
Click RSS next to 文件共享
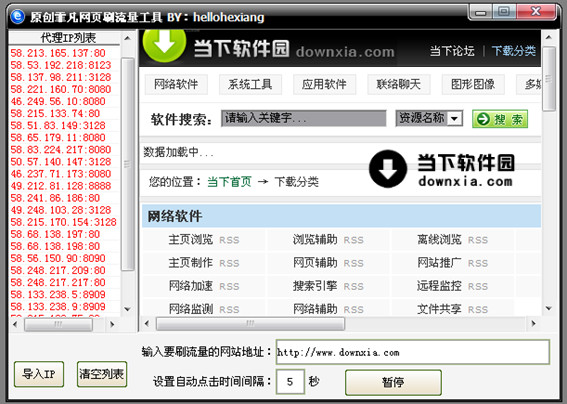click(478, 310)
